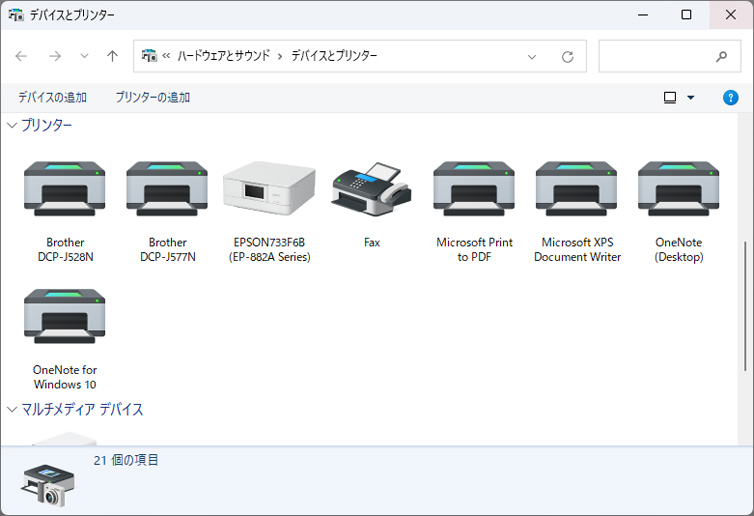Open the address bar history dropdown

coord(532,57)
